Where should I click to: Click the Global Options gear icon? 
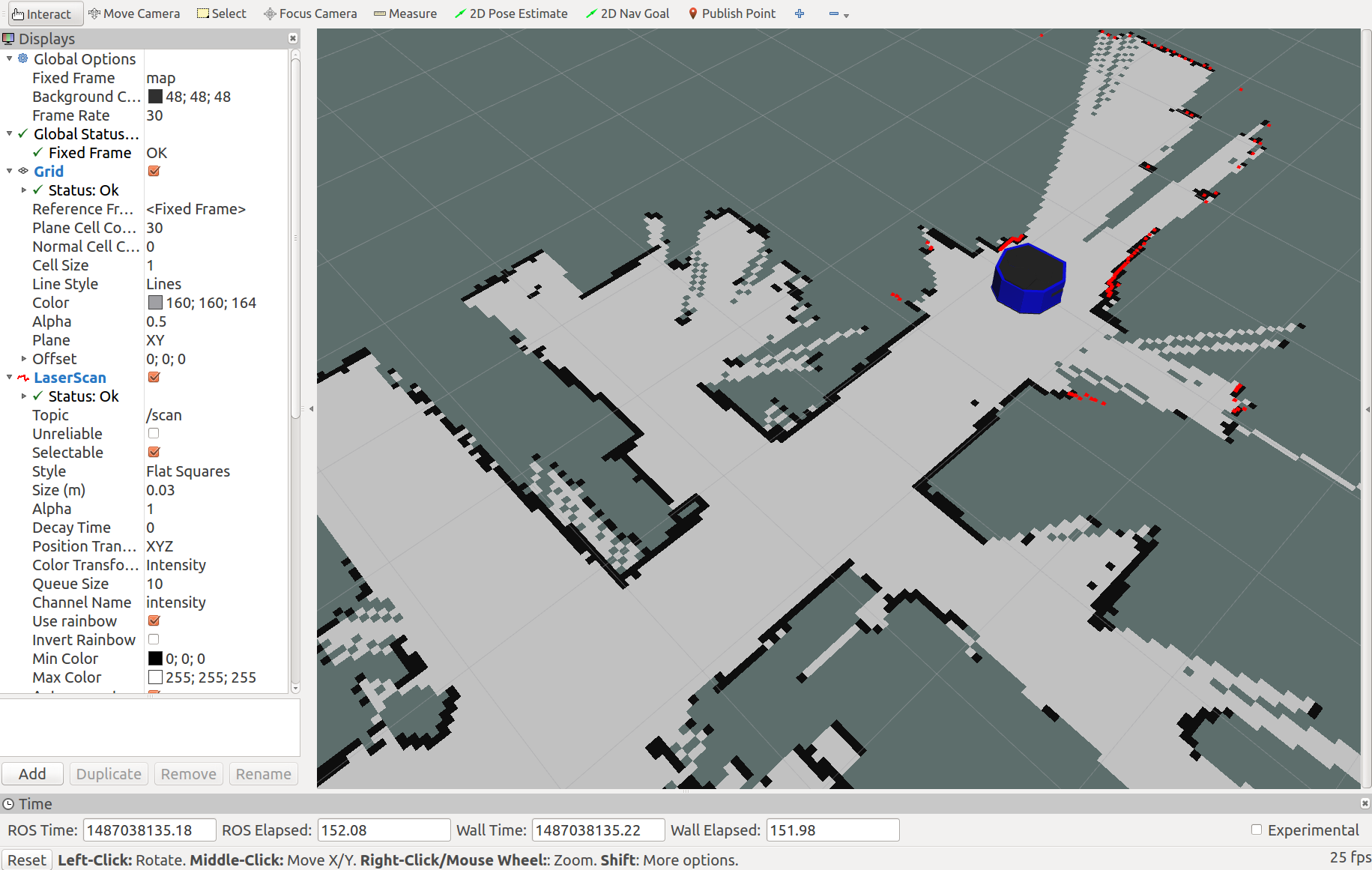pyautogui.click(x=23, y=58)
